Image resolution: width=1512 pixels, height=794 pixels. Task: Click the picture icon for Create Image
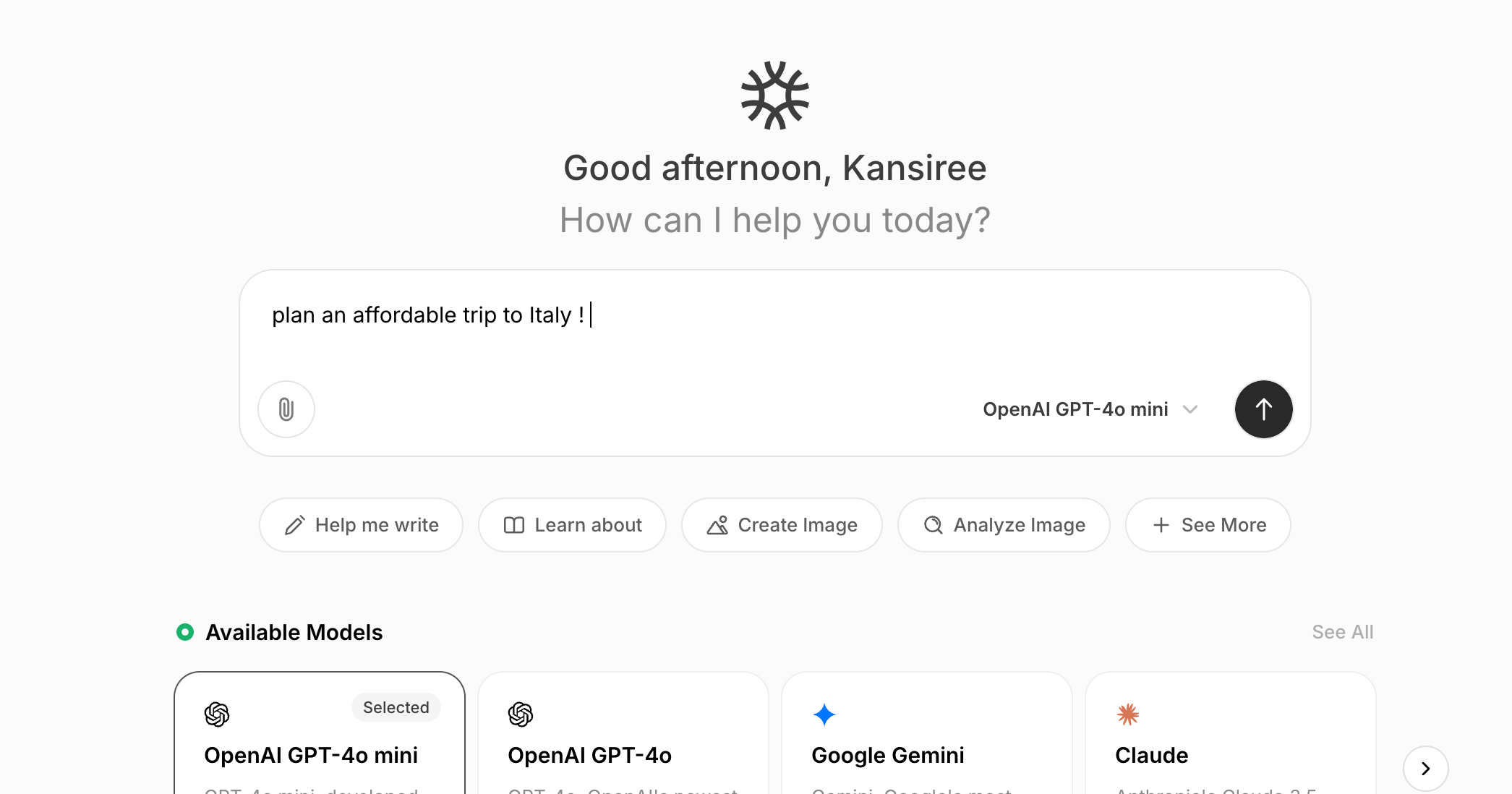[x=717, y=525]
